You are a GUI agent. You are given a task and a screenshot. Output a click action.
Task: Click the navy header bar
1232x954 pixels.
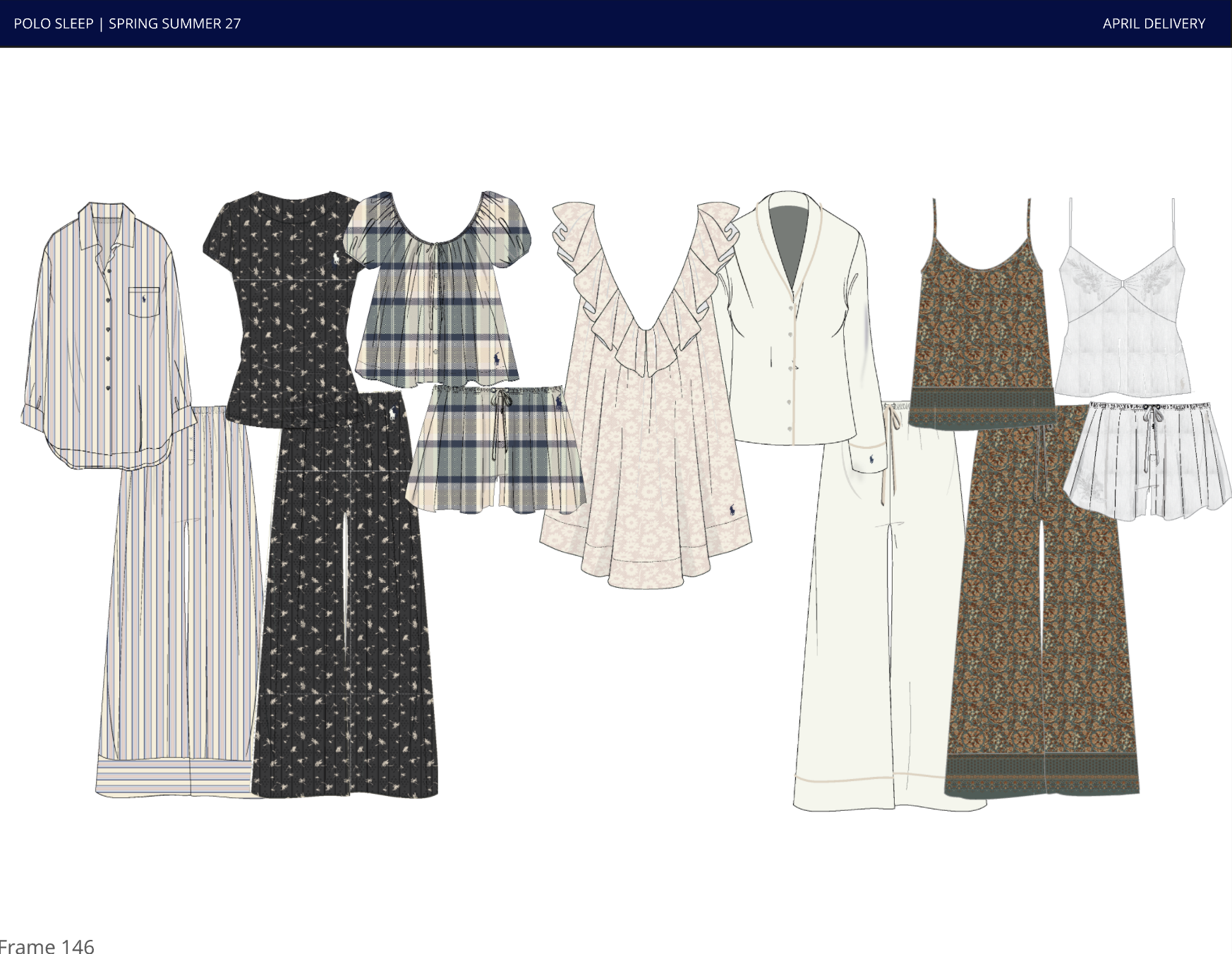(616, 23)
